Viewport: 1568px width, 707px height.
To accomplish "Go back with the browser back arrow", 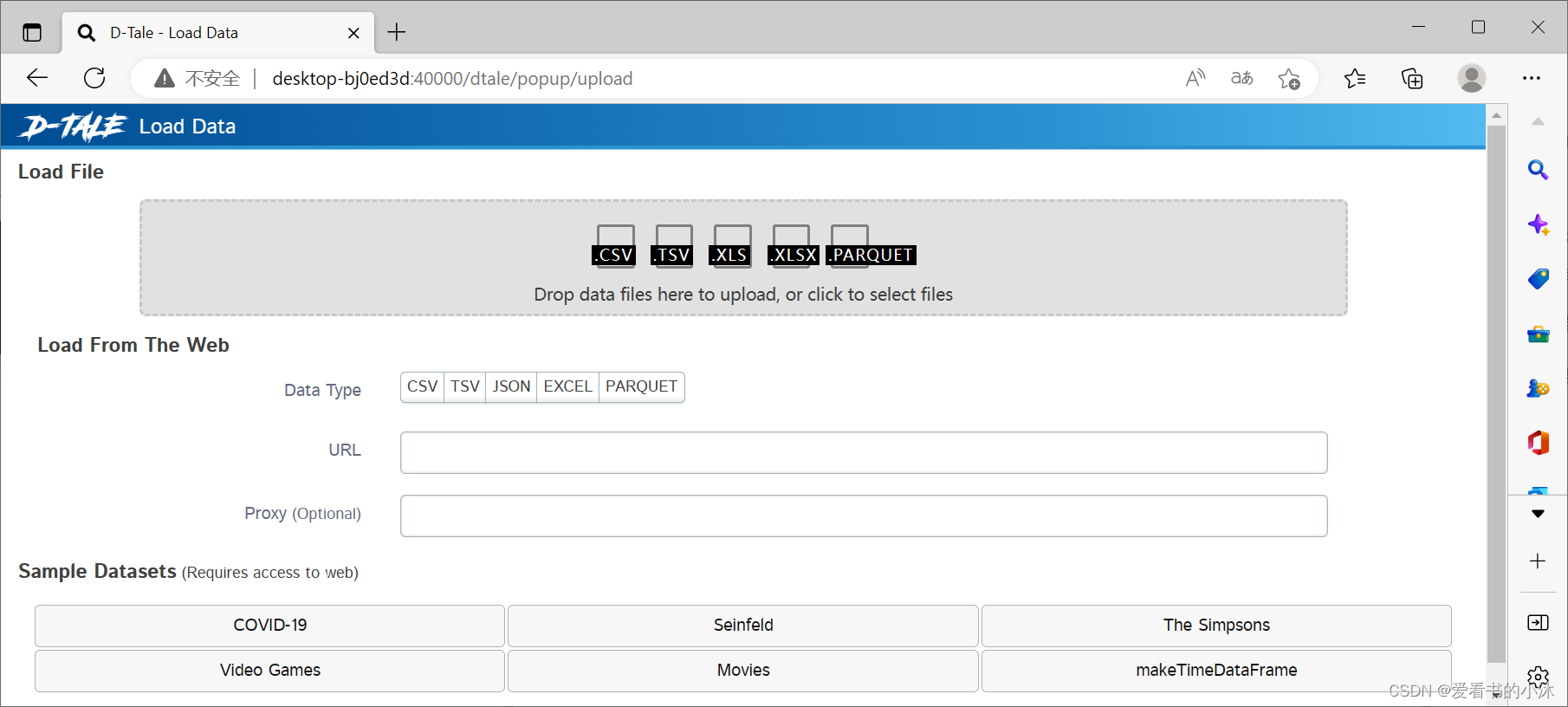I will coord(37,78).
